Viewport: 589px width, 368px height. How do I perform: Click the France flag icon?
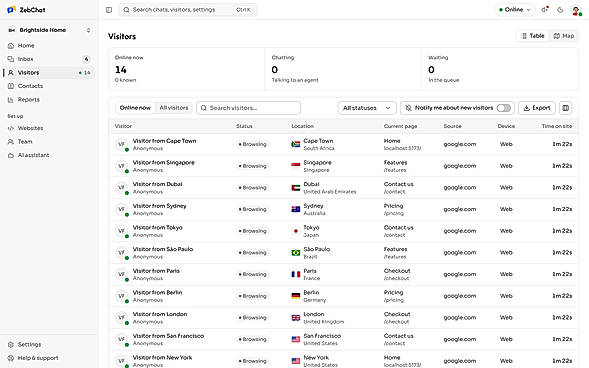coord(296,274)
